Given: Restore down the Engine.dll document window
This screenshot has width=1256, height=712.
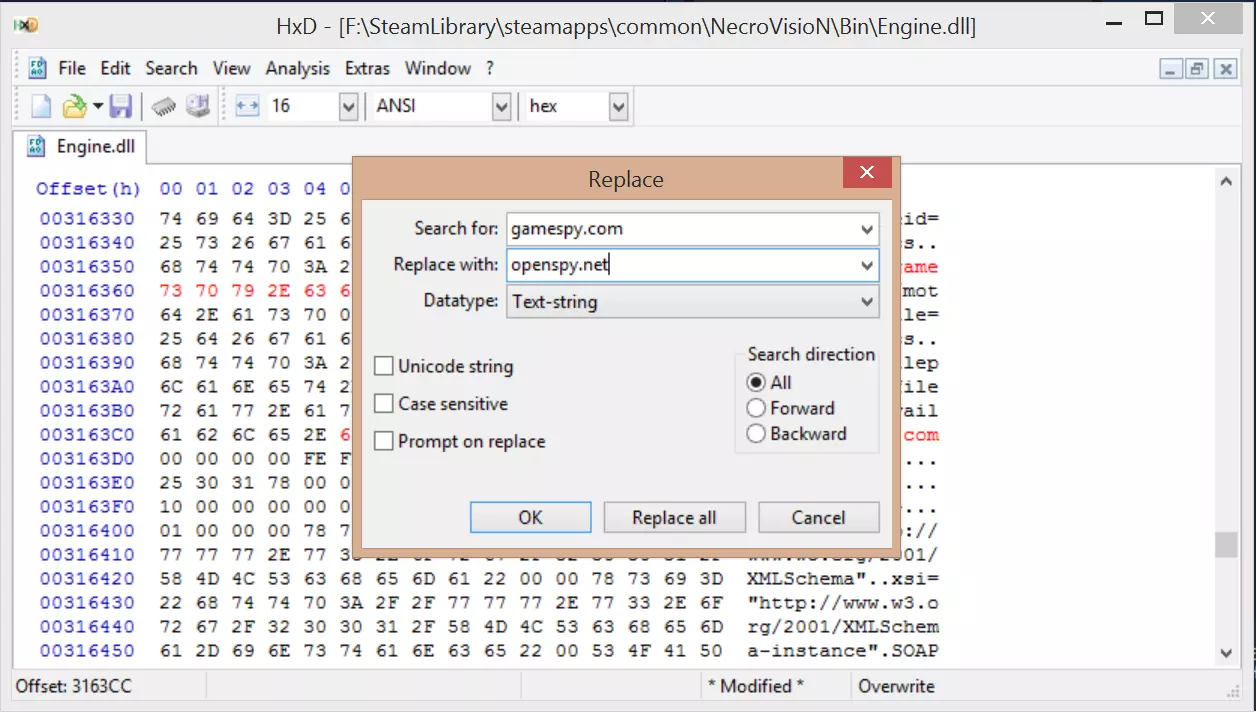Looking at the screenshot, I should [1197, 69].
